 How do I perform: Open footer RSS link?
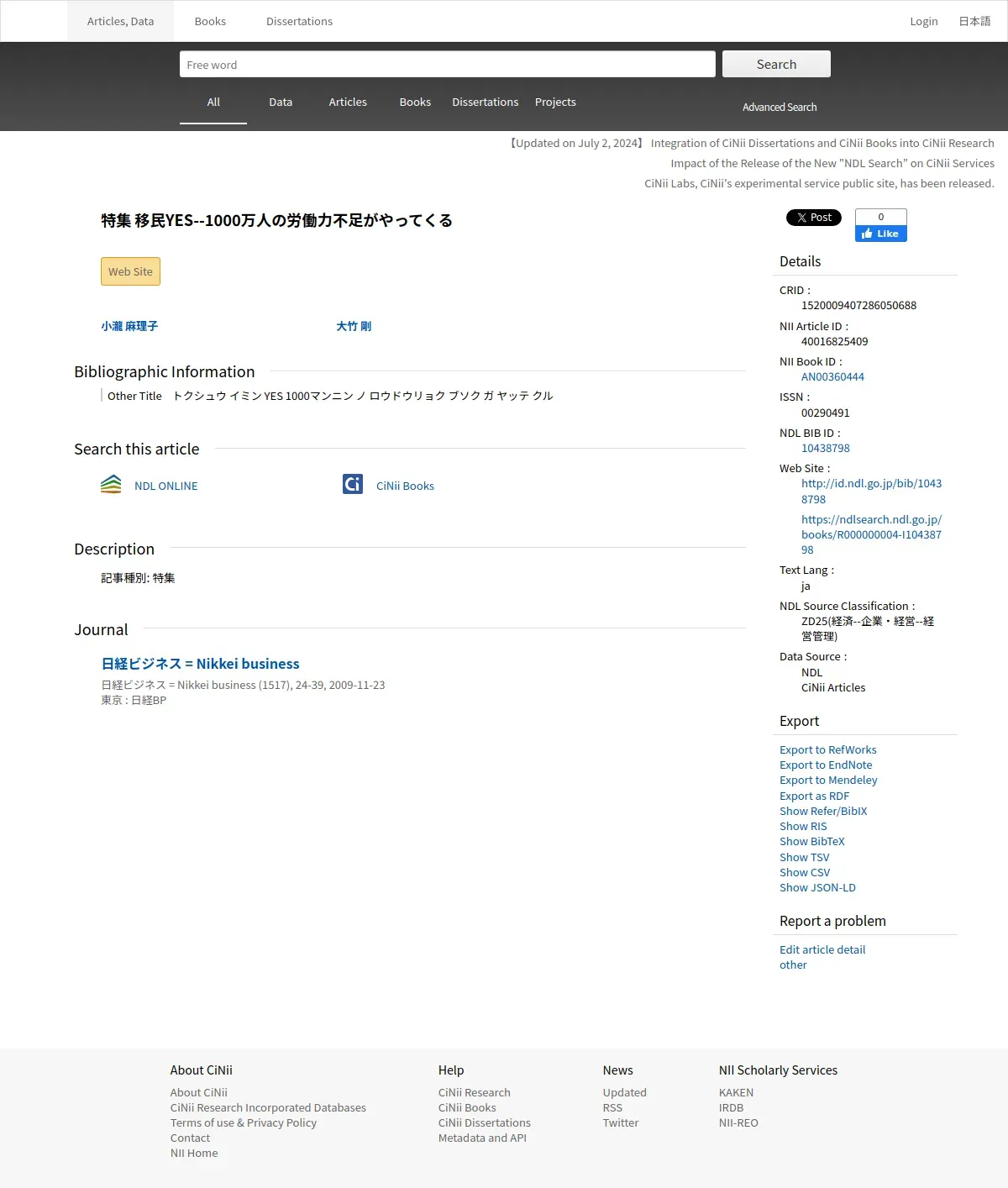tap(612, 1108)
